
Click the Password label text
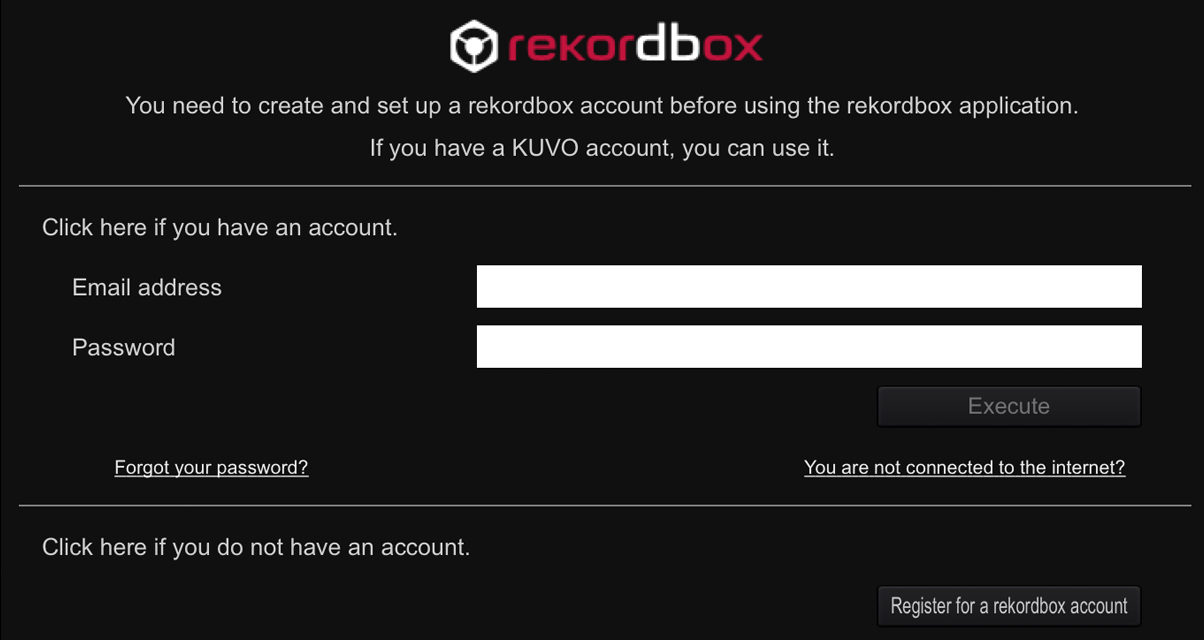pos(124,348)
